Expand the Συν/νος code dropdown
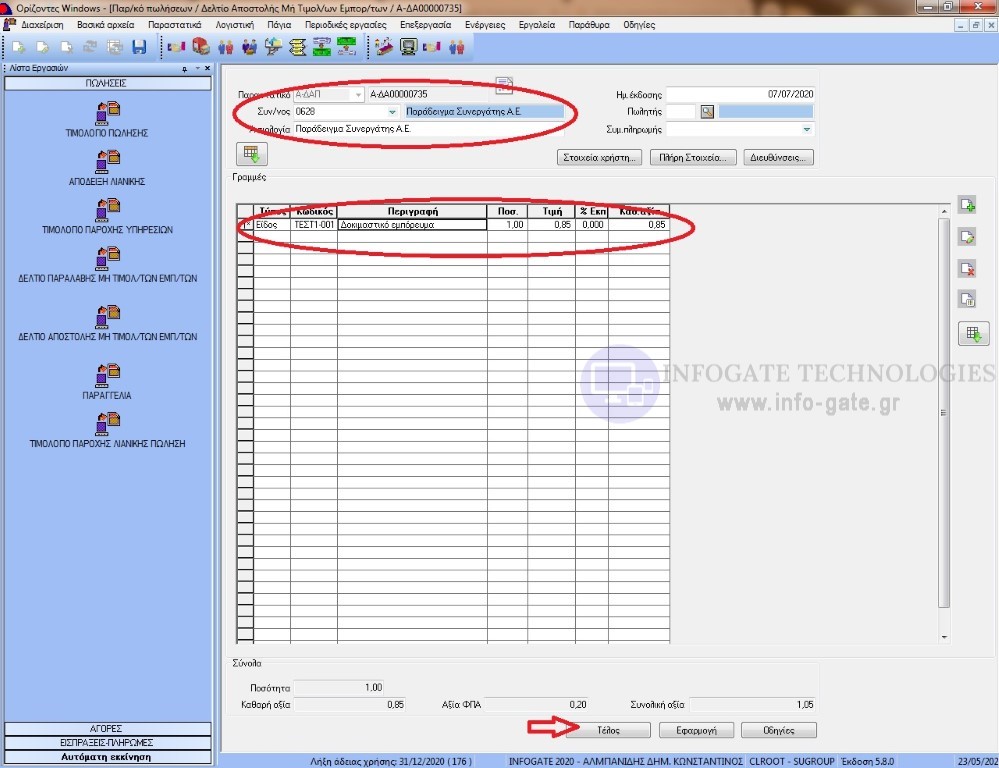 point(392,112)
